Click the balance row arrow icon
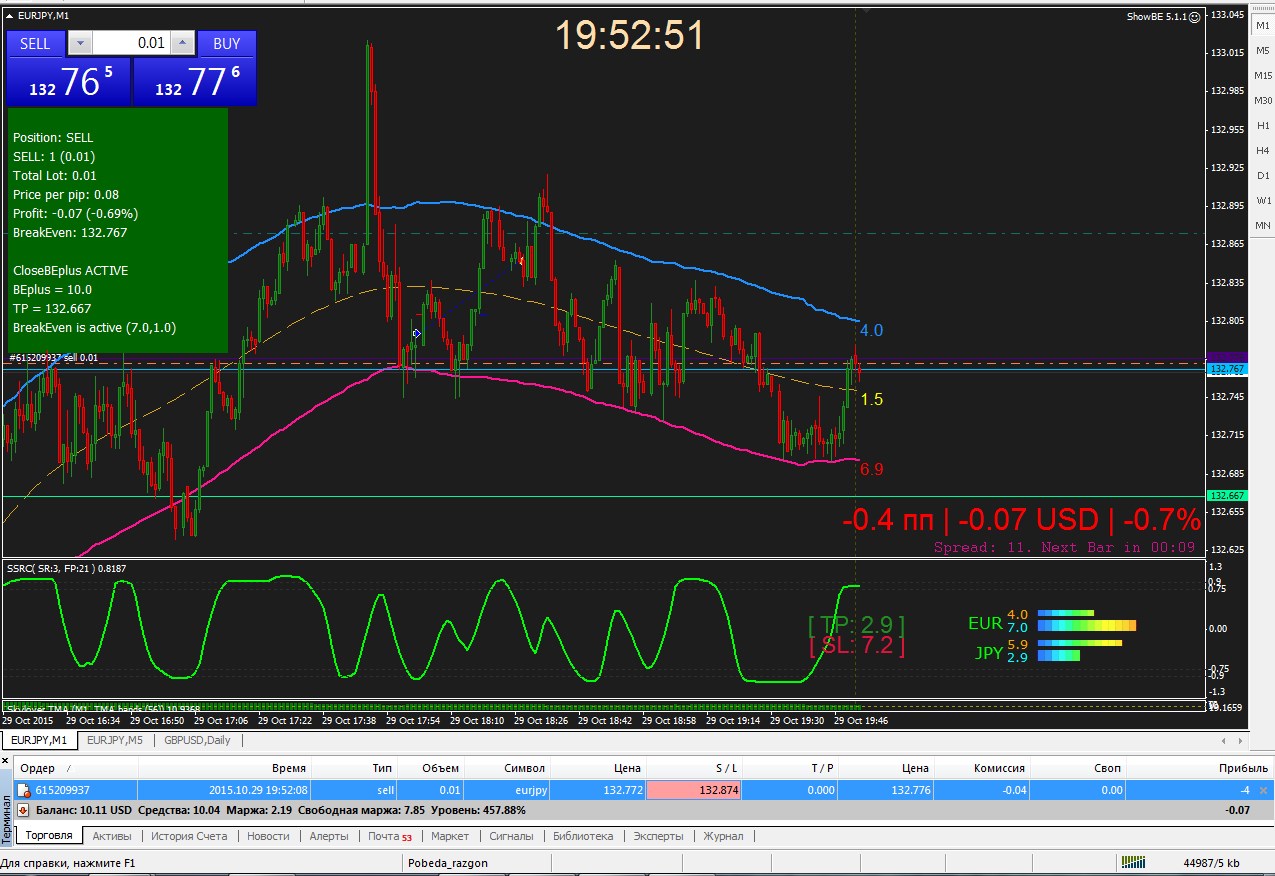Image resolution: width=1275 pixels, height=876 pixels. 24,810
